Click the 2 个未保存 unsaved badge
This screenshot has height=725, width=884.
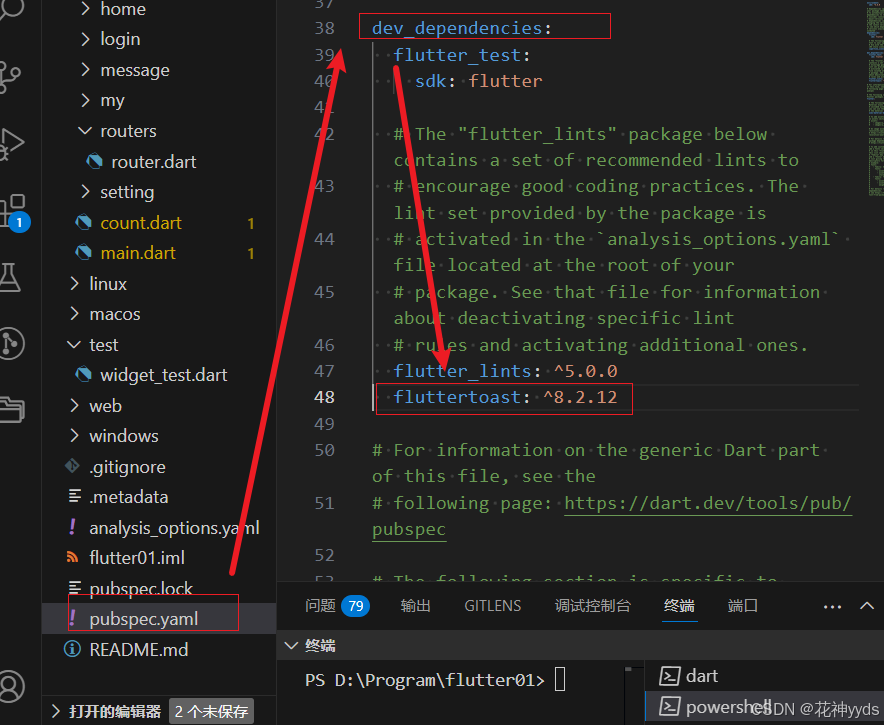(211, 711)
